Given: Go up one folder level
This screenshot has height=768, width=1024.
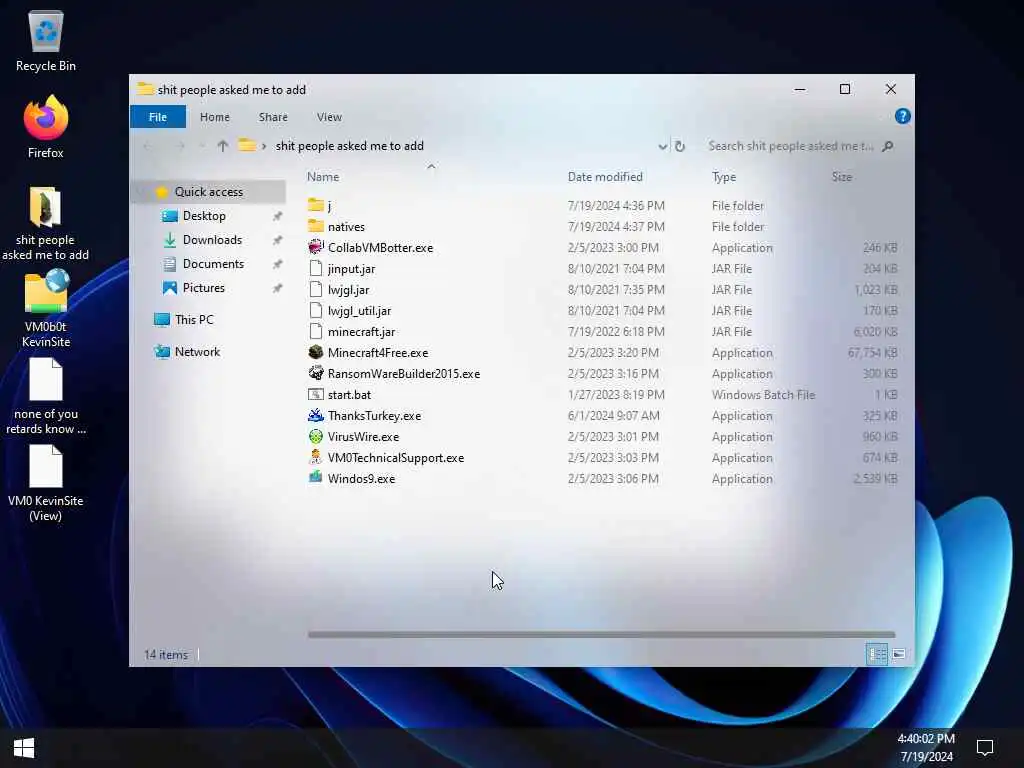Looking at the screenshot, I should [x=223, y=146].
